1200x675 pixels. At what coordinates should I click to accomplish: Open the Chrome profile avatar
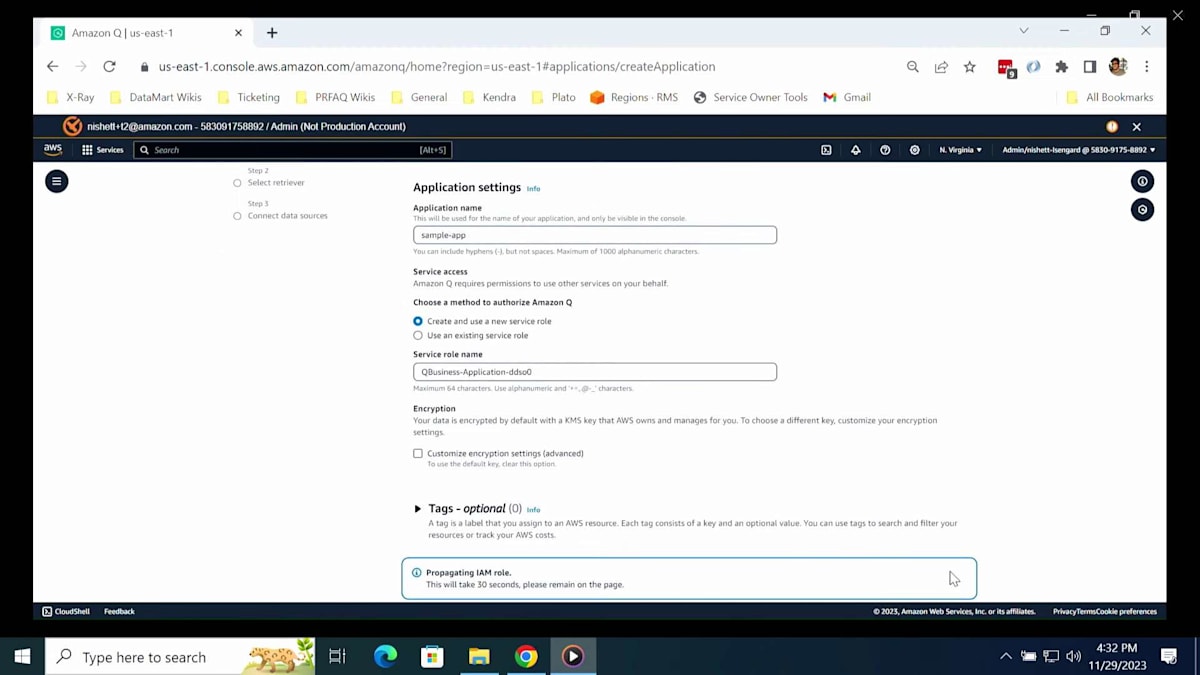[1118, 67]
